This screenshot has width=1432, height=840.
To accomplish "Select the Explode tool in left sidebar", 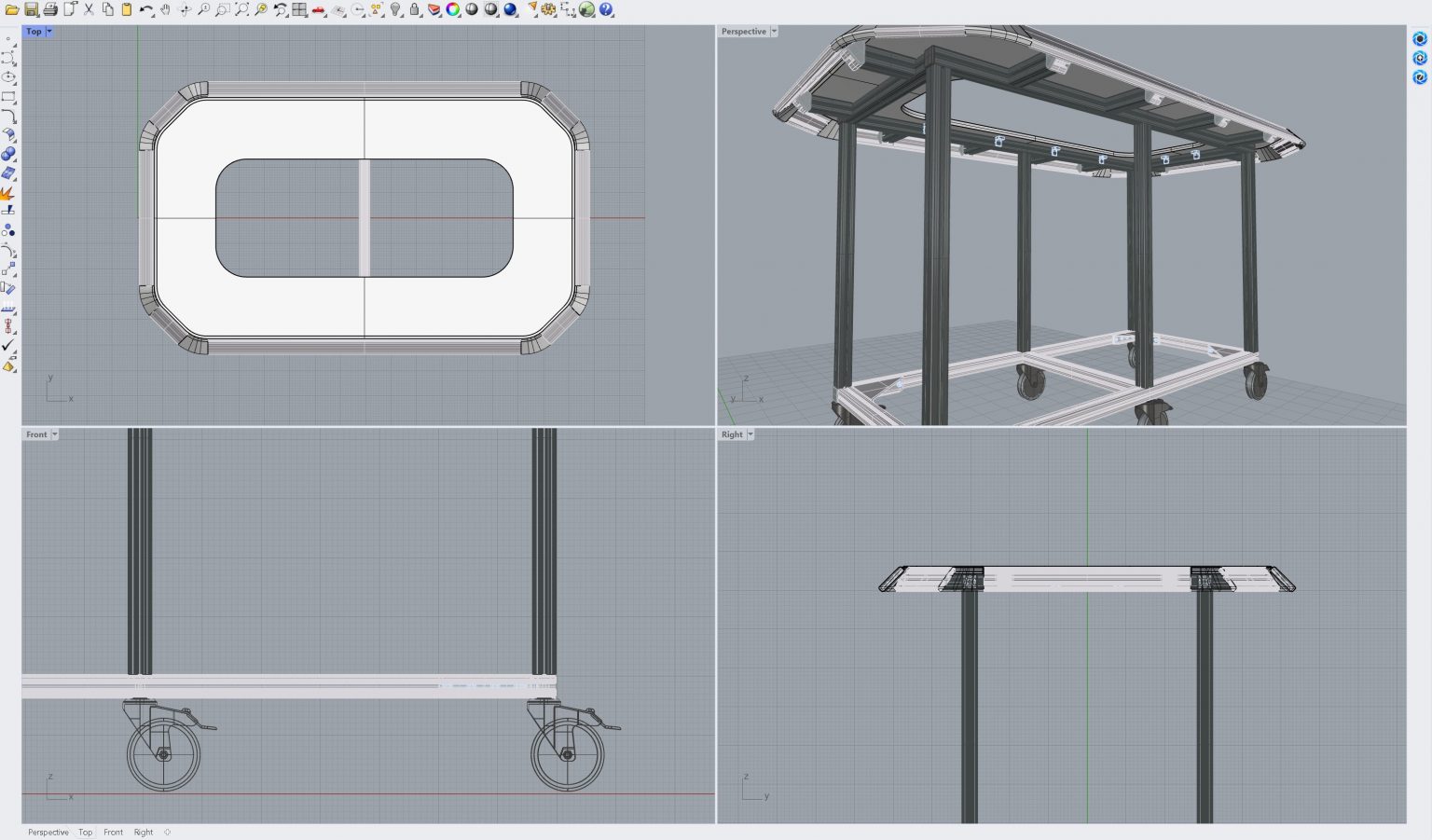I will (7, 194).
